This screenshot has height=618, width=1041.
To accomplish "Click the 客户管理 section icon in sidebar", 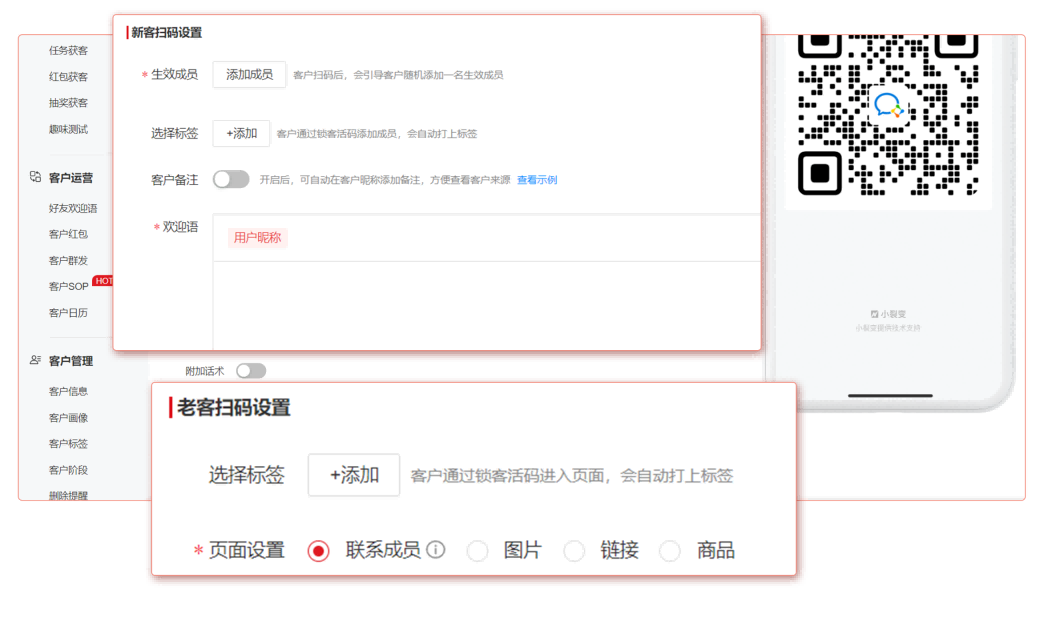I will pos(35,360).
